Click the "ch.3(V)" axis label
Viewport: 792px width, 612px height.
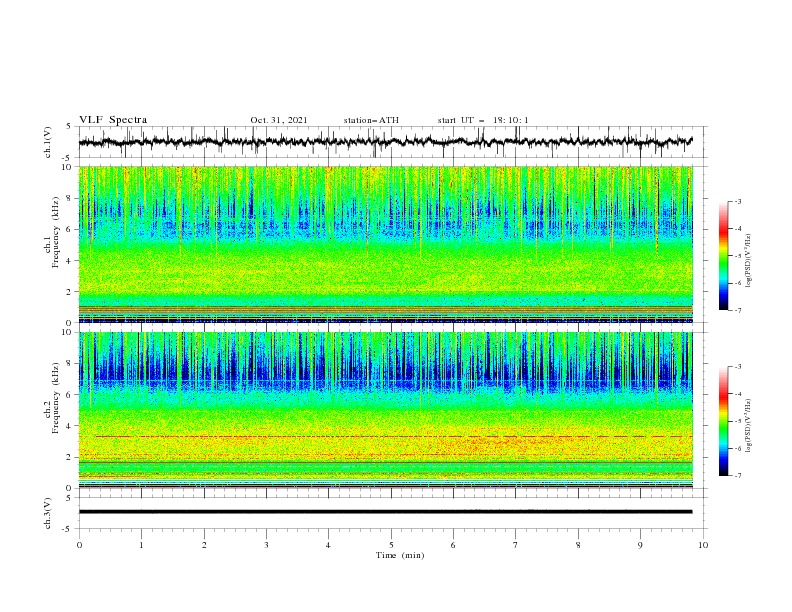click(48, 513)
